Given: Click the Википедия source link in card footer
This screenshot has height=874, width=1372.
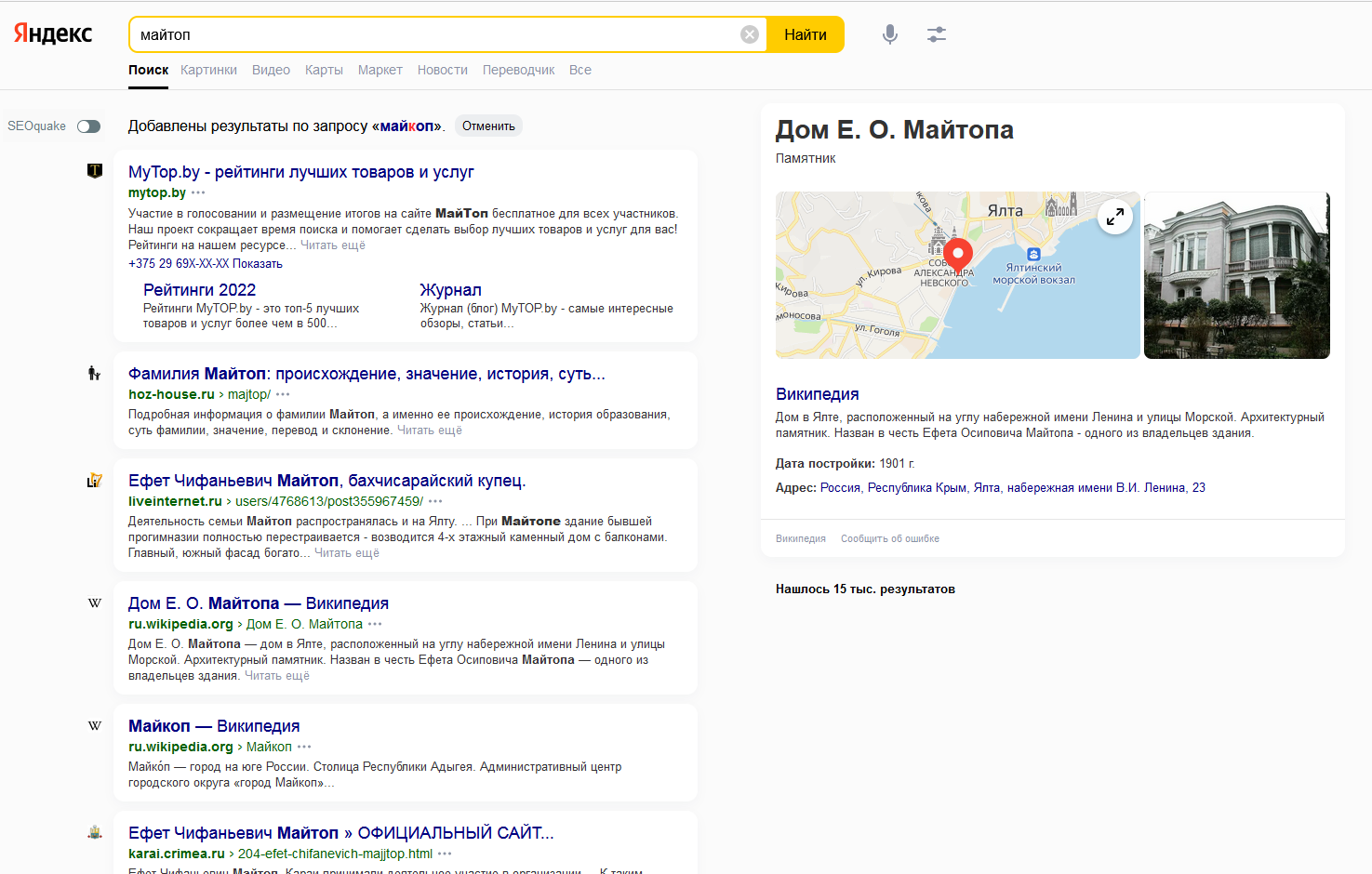Looking at the screenshot, I should (801, 538).
